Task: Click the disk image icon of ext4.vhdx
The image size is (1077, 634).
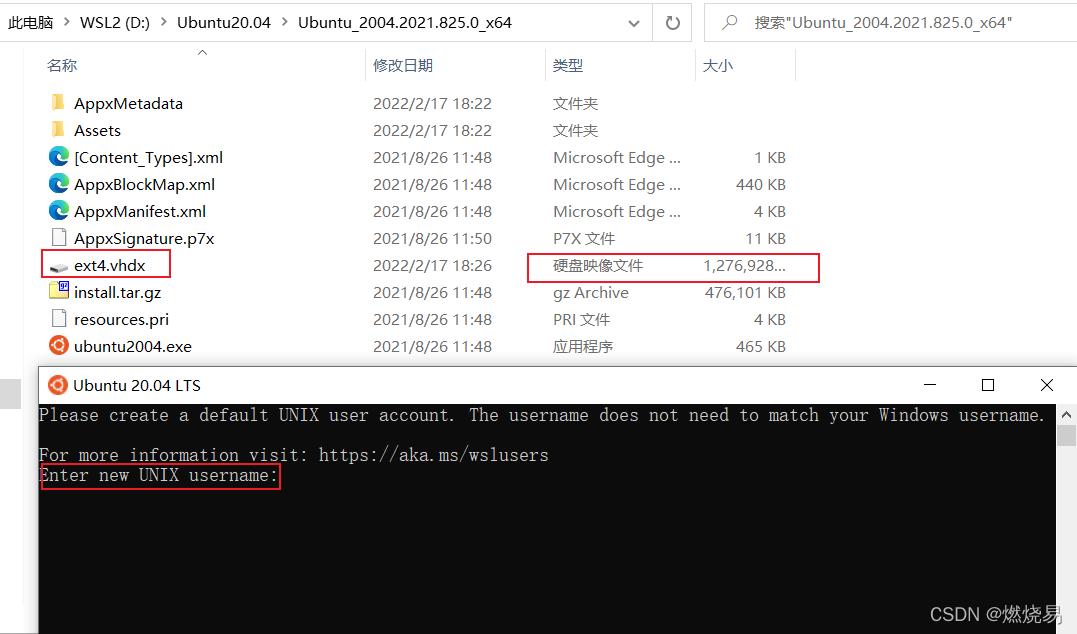Action: click(x=59, y=267)
